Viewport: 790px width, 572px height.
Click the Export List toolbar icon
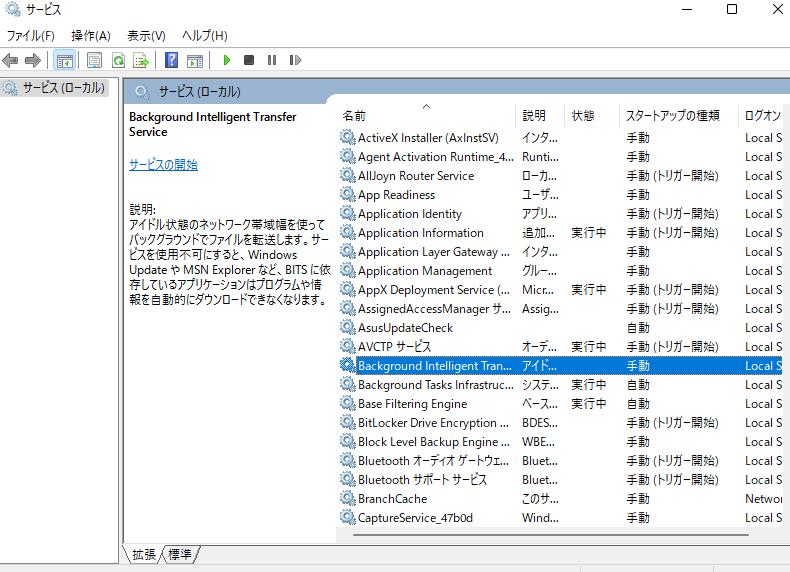[141, 61]
